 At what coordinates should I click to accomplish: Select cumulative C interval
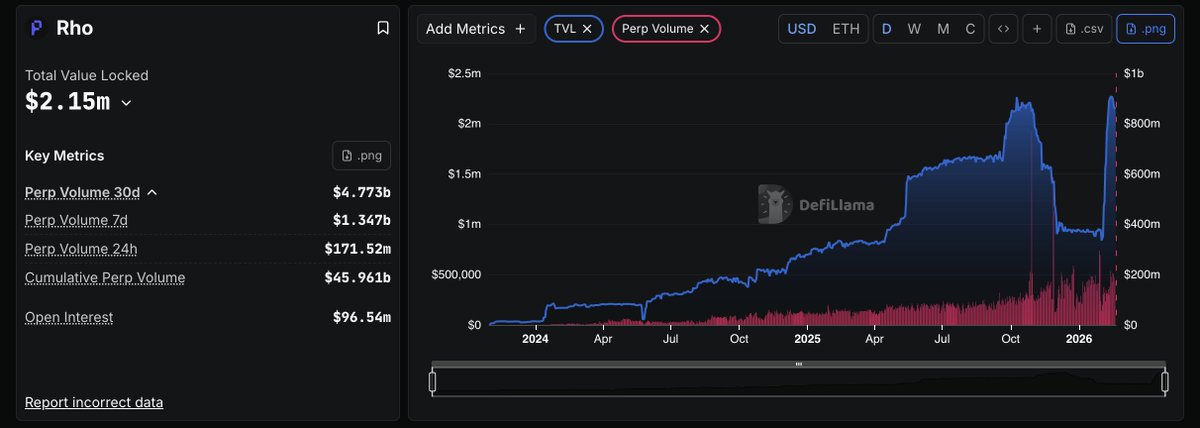click(970, 29)
